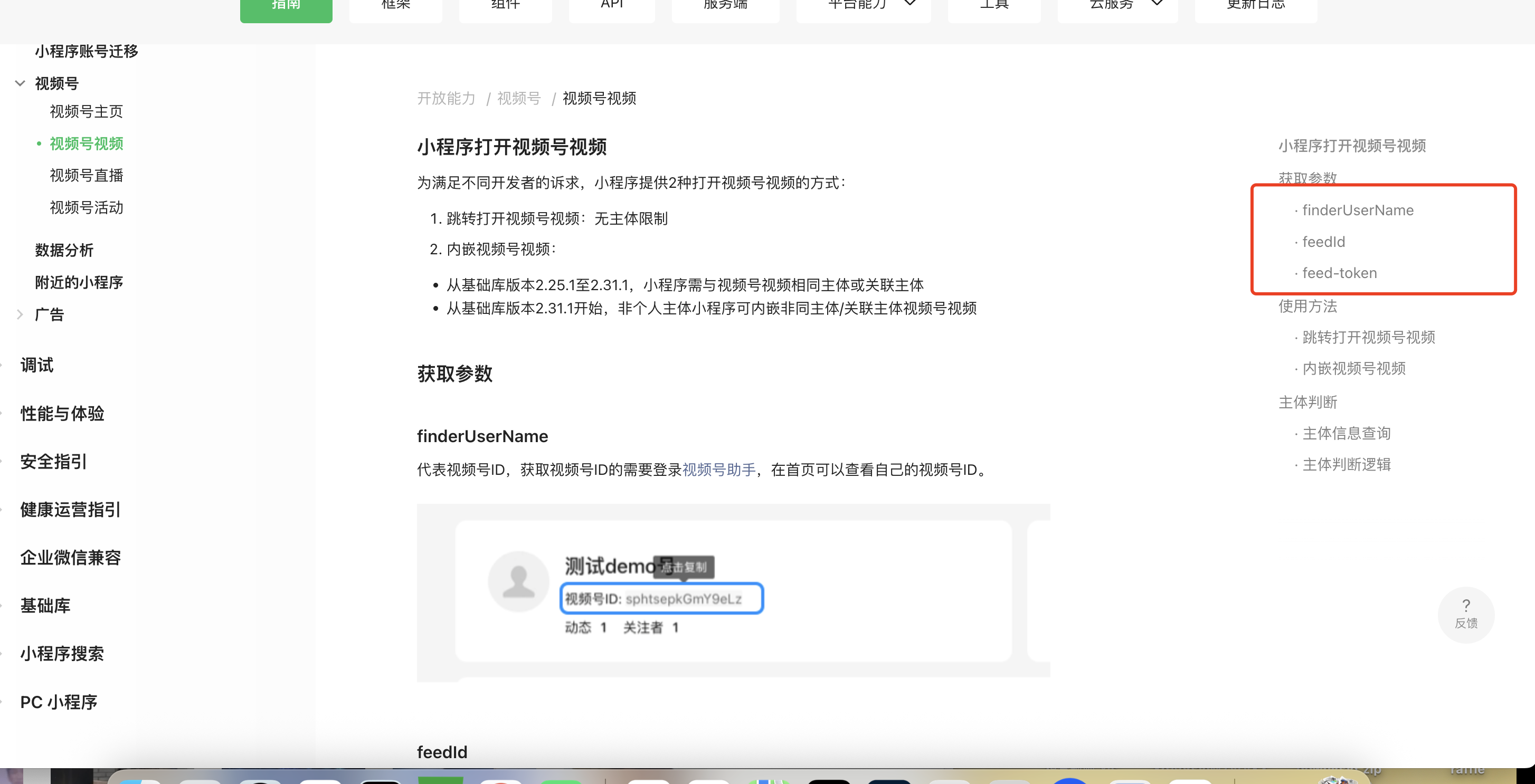Select 视频号主页 in sidebar
The image size is (1535, 784).
[x=87, y=111]
